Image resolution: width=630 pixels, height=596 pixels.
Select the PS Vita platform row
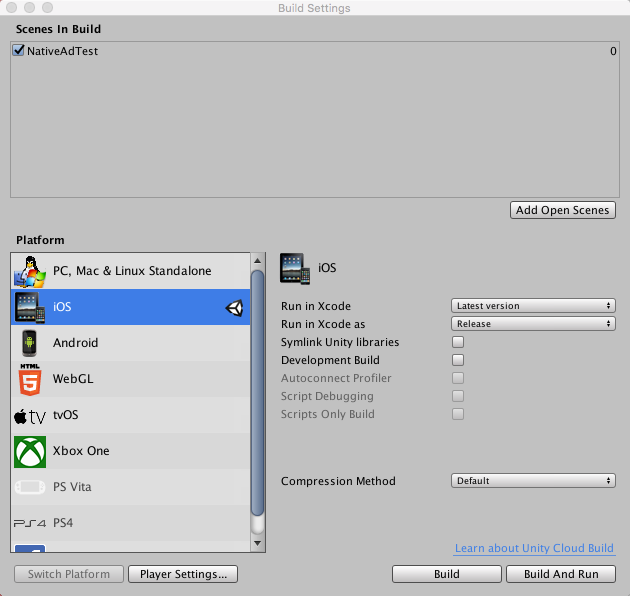coord(131,487)
